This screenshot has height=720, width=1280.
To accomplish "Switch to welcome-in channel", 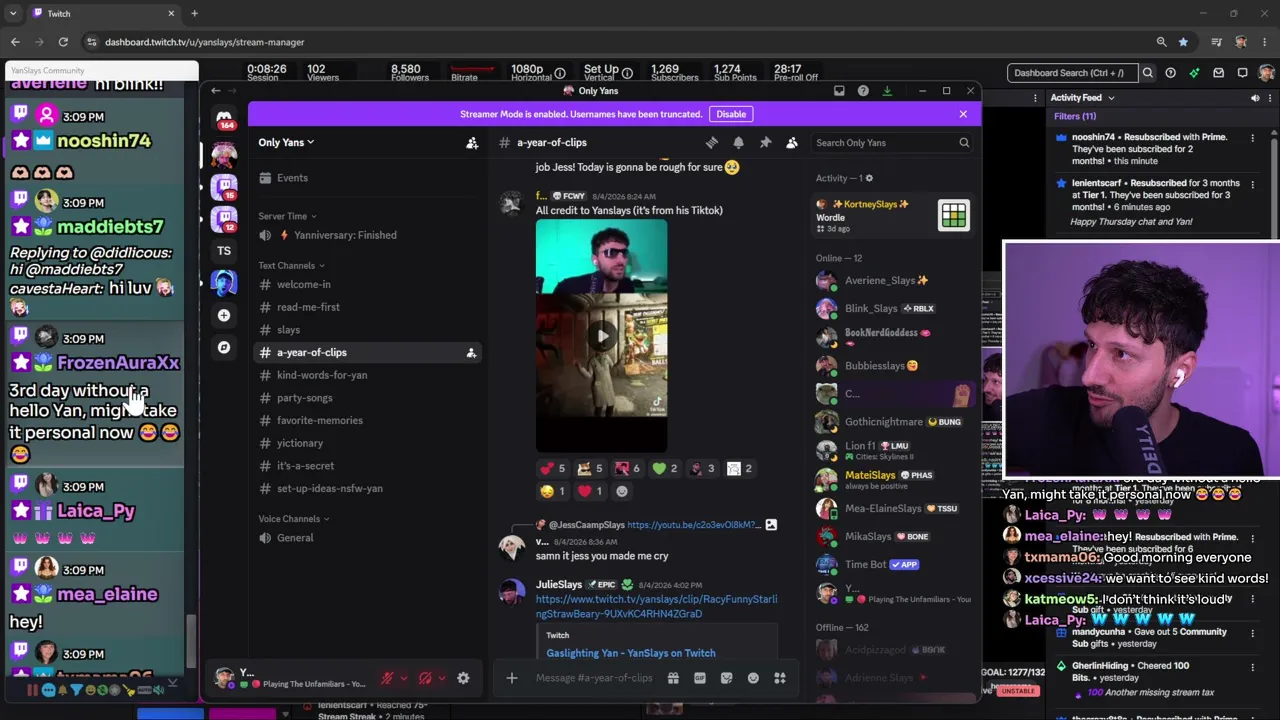I will (x=365, y=285).
